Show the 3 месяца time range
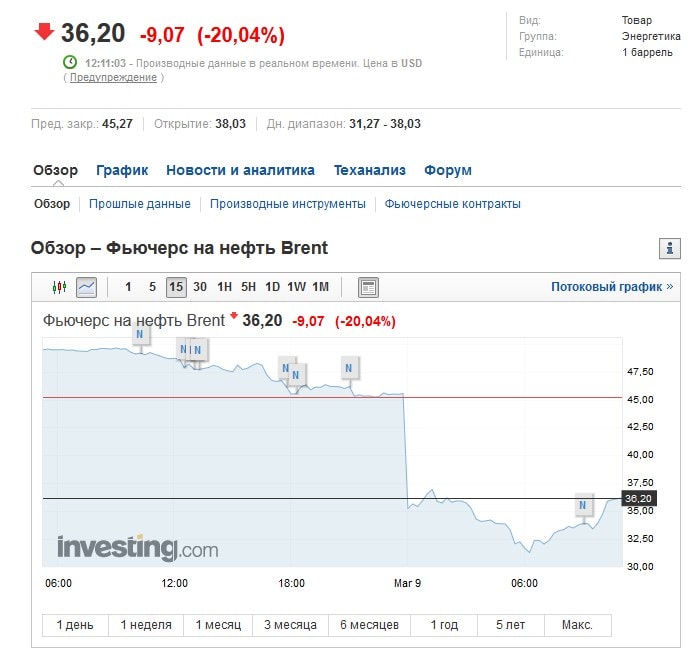This screenshot has height=659, width=691. point(289,625)
